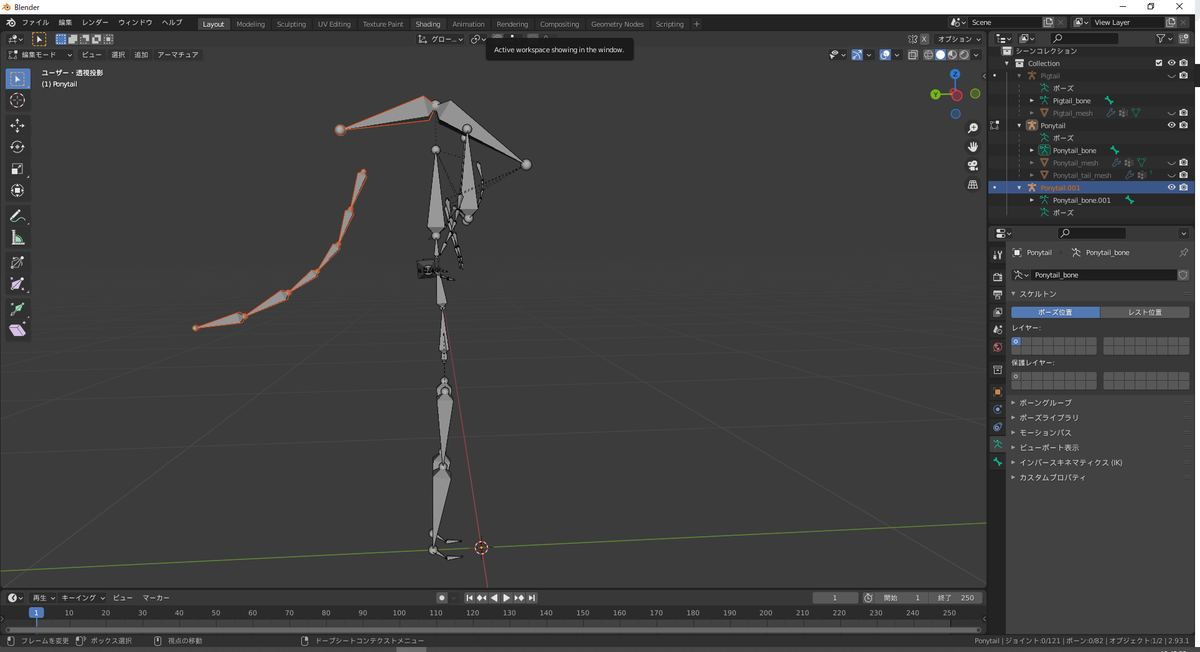Screen dimensions: 1200x652
Task: Select the Shear tool
Action: click(x=18, y=331)
